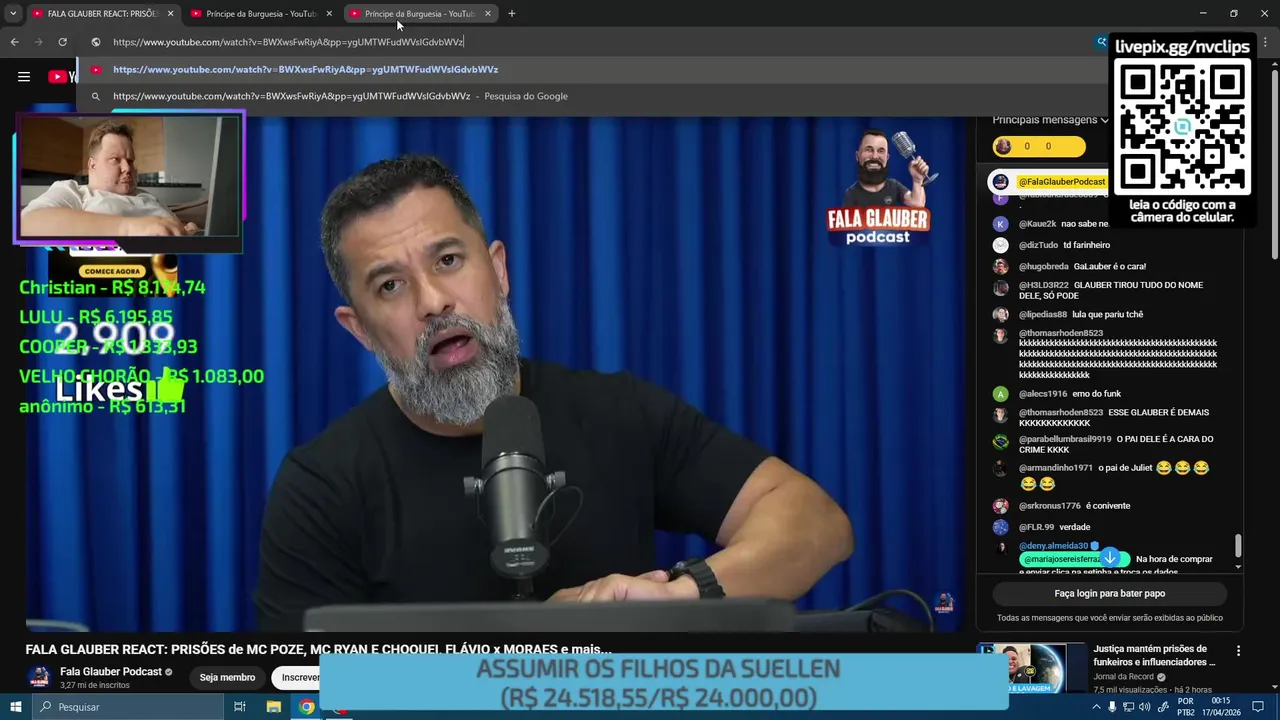This screenshot has width=1280, height=720.
Task: Click the livepix QR code overlay
Action: (1182, 127)
